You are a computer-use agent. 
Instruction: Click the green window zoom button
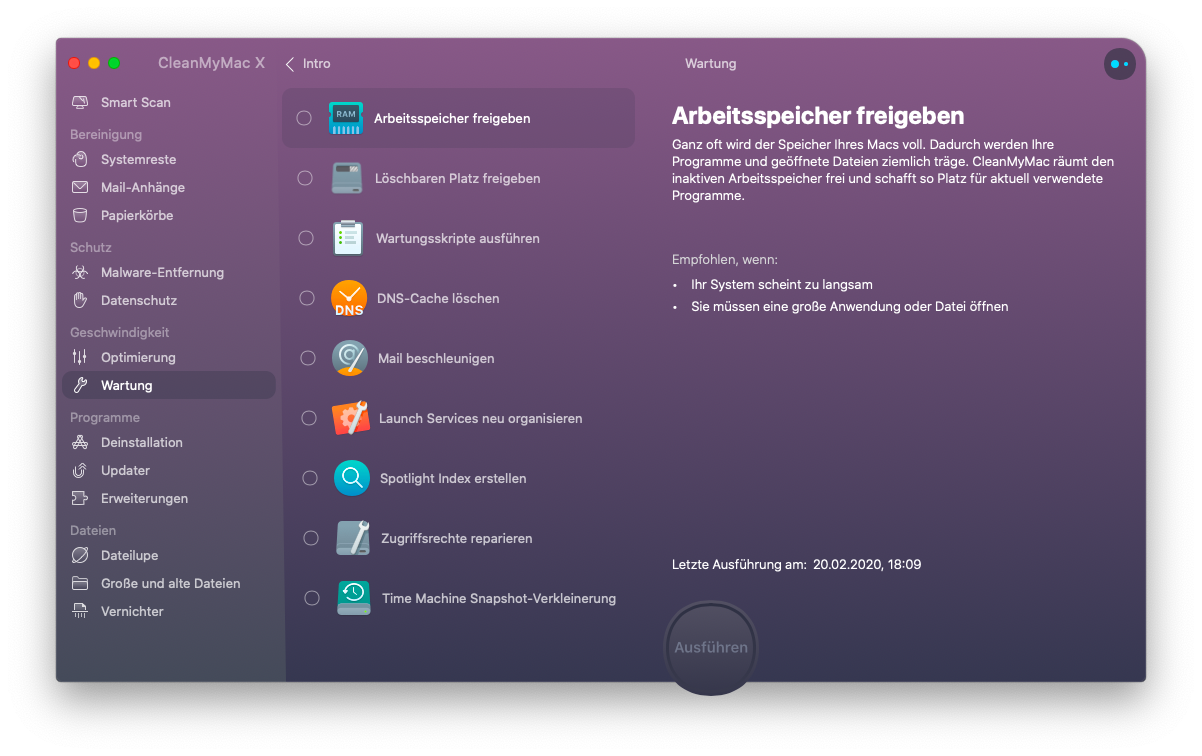click(x=114, y=63)
